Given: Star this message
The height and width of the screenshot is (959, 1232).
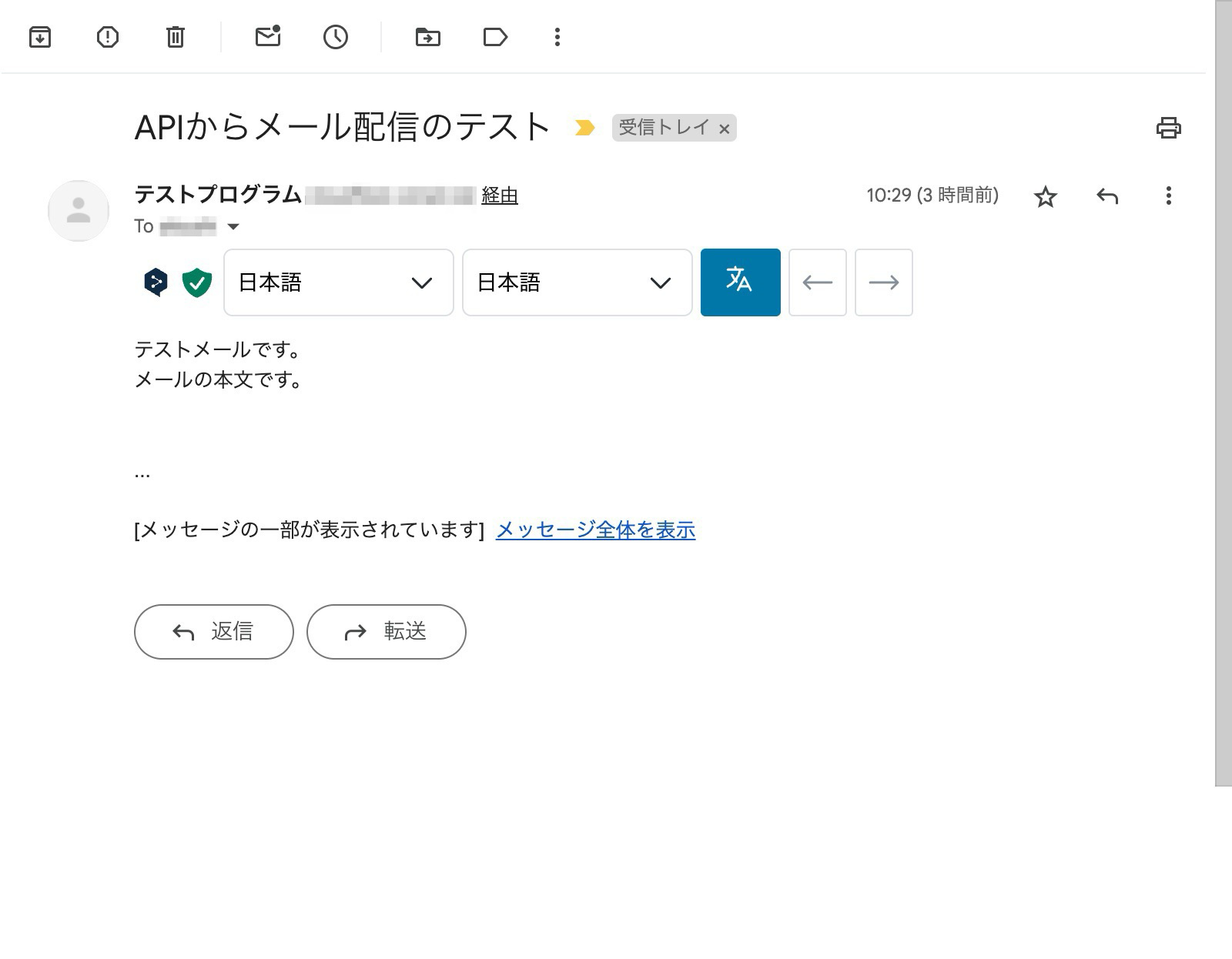Looking at the screenshot, I should (1046, 197).
